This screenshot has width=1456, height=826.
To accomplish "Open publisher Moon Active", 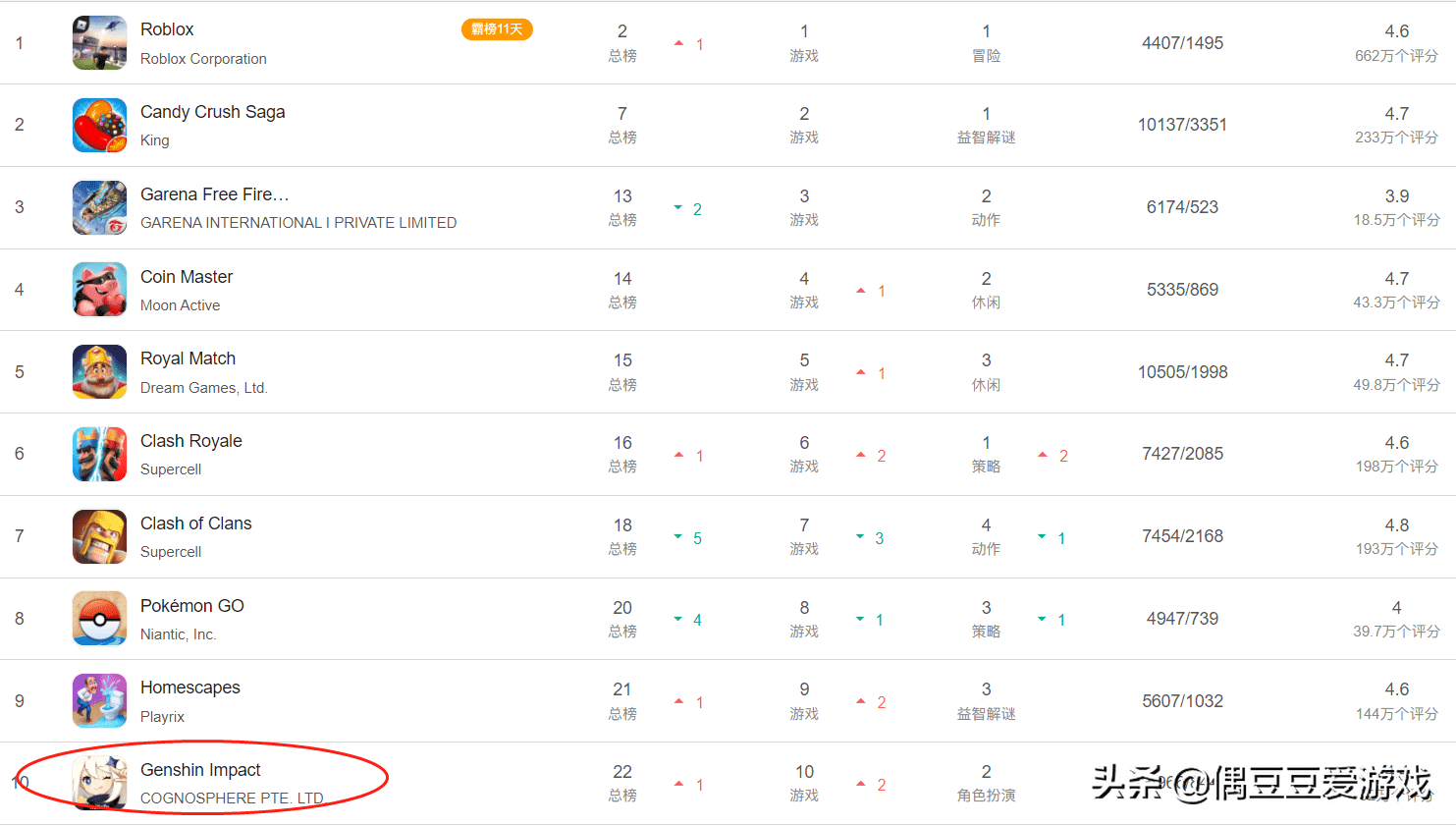I will (x=181, y=305).
